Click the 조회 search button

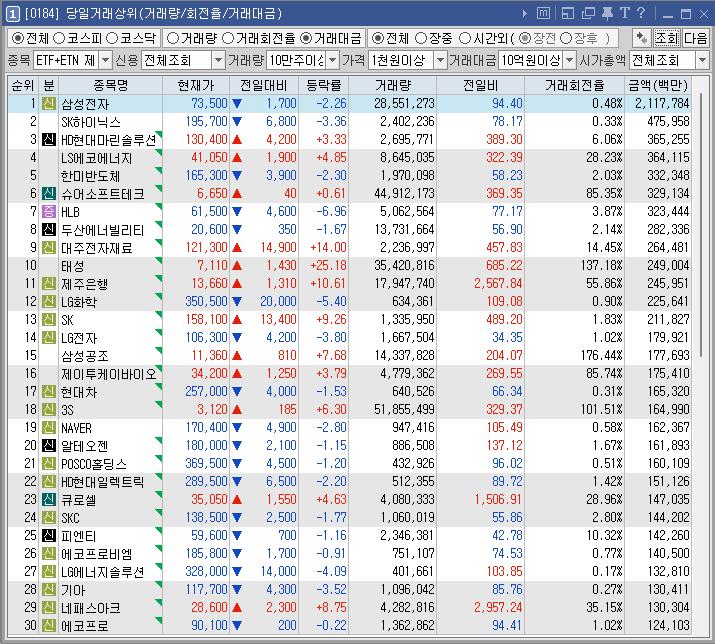(x=667, y=38)
